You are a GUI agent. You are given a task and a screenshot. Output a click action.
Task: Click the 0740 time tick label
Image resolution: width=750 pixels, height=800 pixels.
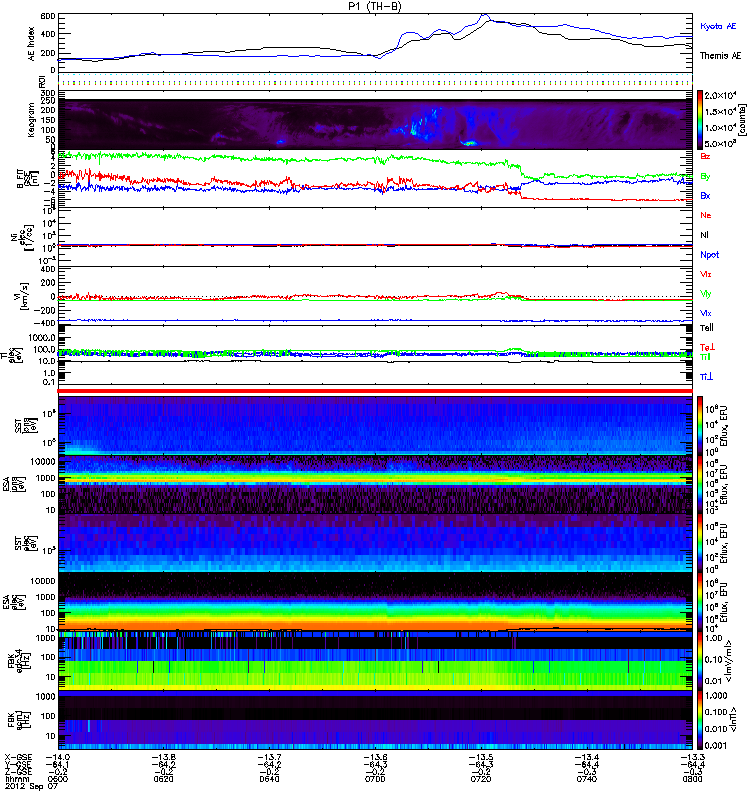coord(587,779)
